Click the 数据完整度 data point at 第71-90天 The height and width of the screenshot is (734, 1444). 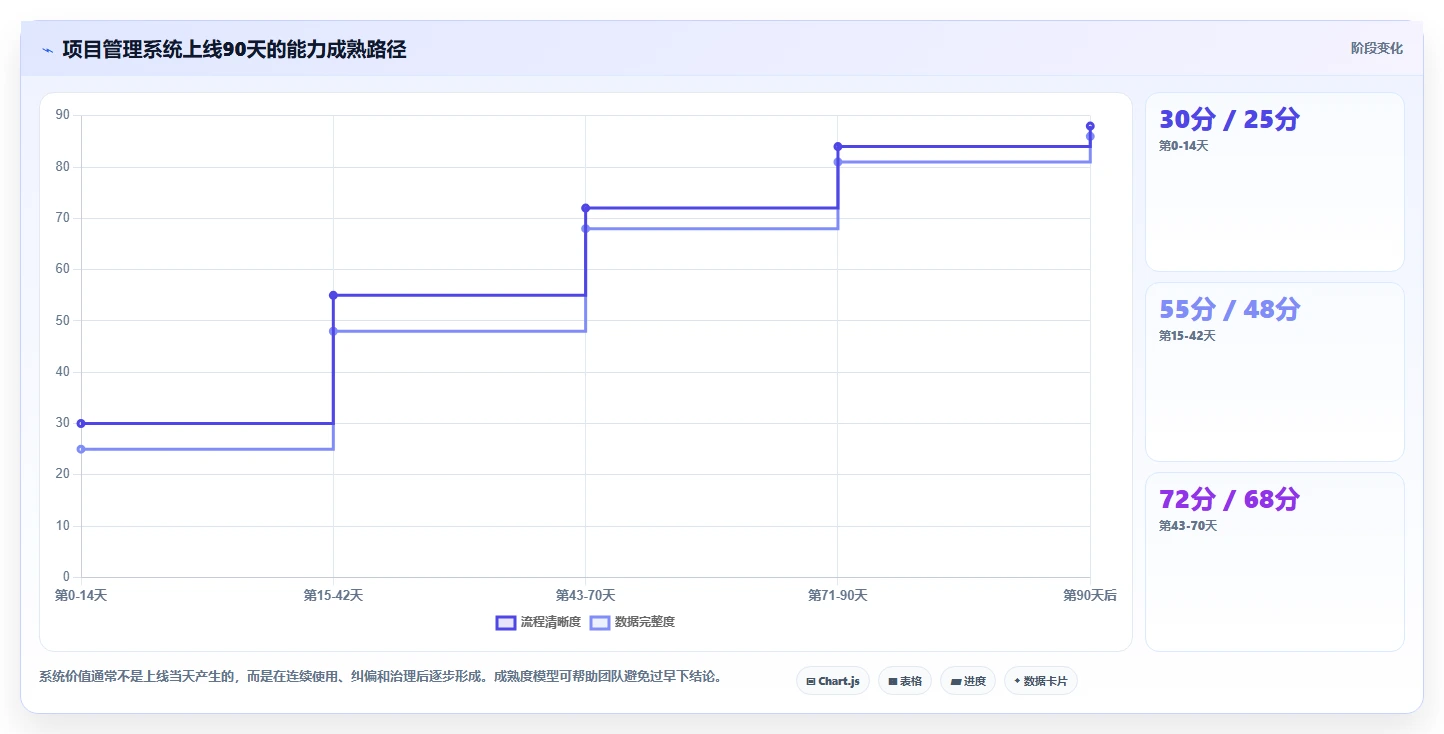click(x=838, y=162)
